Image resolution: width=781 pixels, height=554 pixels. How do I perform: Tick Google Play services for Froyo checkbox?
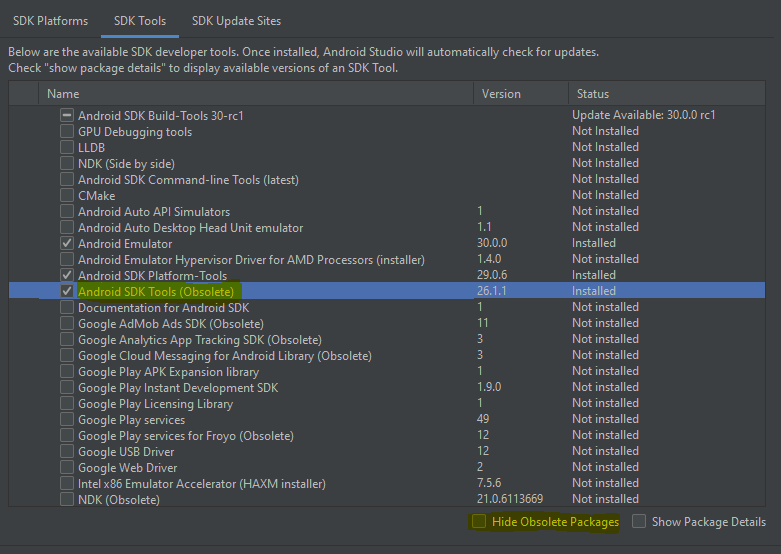point(67,435)
